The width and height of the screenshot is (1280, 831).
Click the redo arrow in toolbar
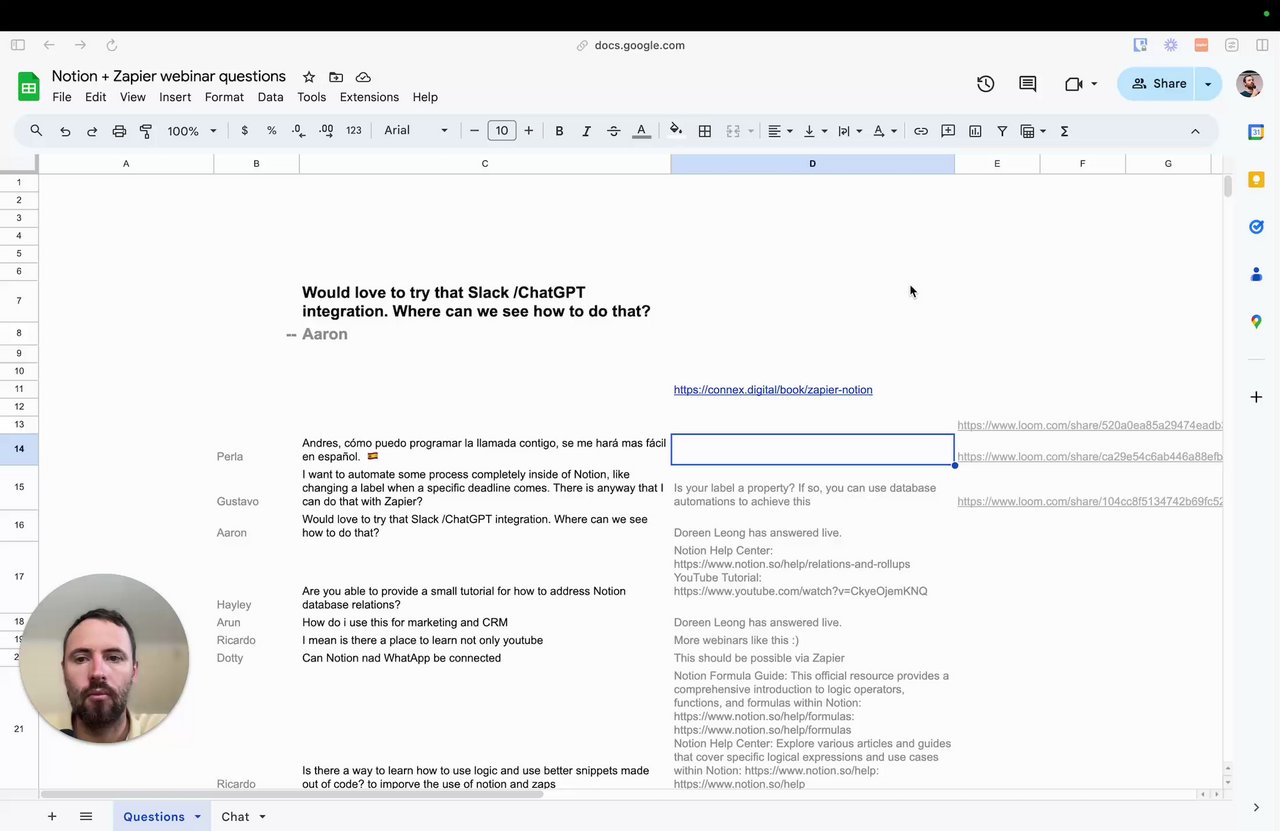point(92,131)
